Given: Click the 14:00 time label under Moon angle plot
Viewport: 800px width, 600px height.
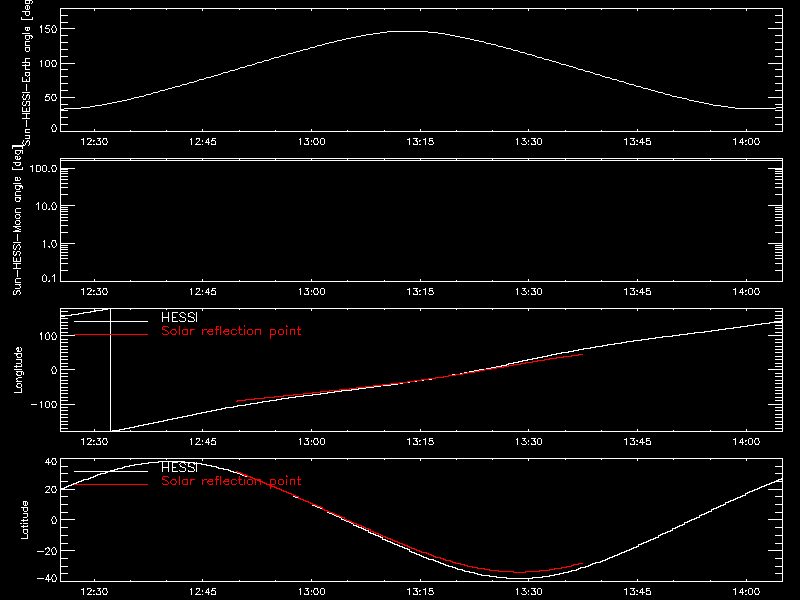Looking at the screenshot, I should [746, 292].
